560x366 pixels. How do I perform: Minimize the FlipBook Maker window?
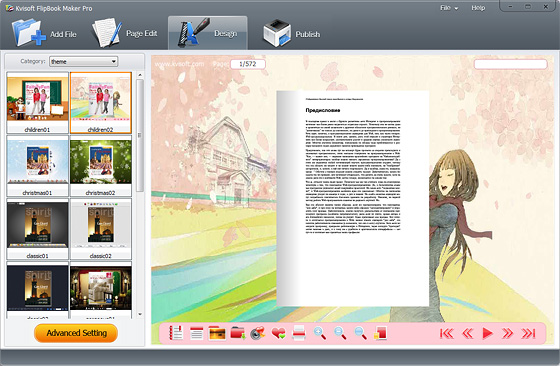tap(510, 7)
